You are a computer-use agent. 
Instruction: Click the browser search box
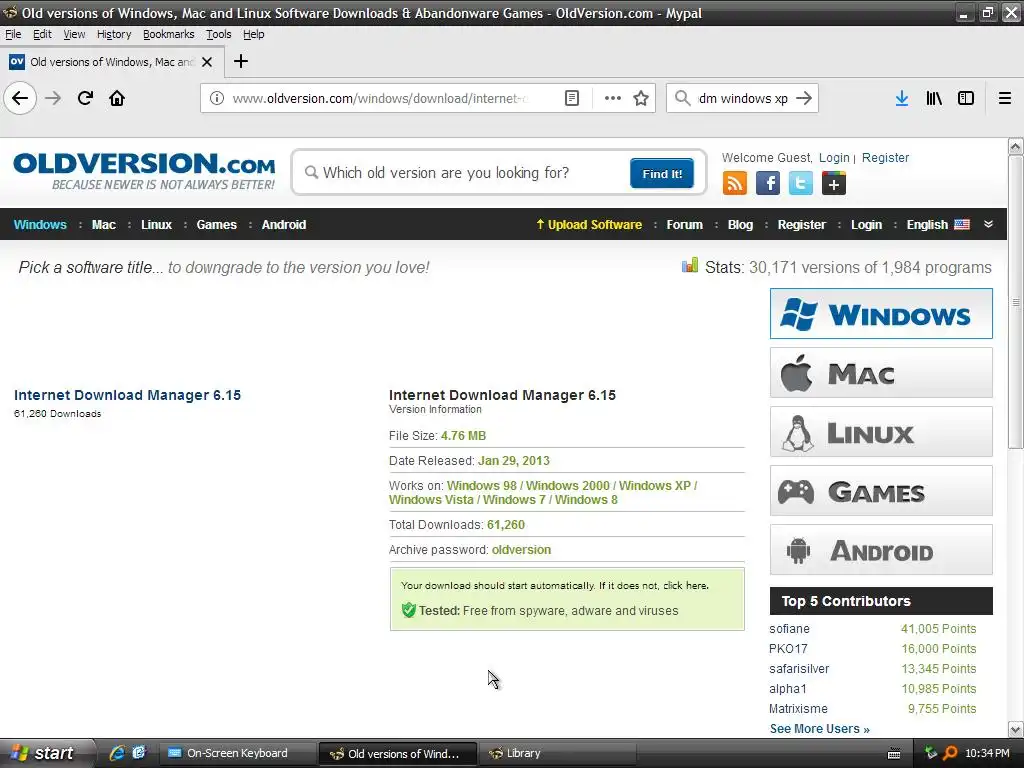click(x=743, y=99)
